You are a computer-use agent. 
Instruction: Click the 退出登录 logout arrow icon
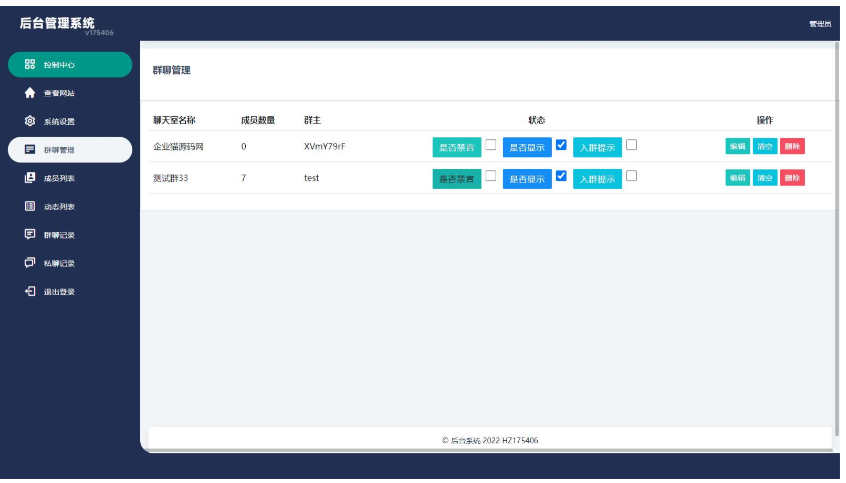pos(30,292)
